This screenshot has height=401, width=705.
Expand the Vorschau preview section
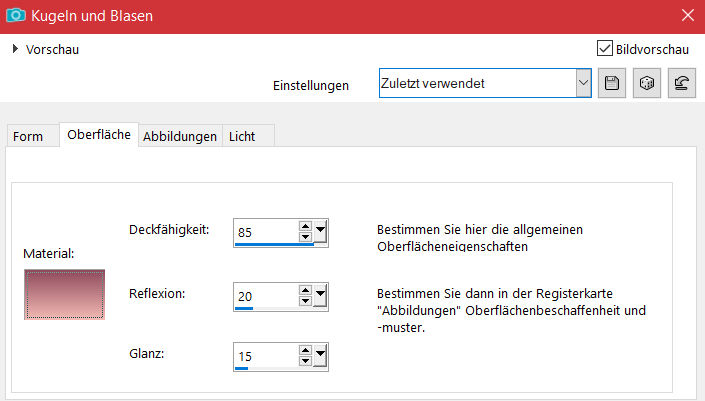(16, 48)
